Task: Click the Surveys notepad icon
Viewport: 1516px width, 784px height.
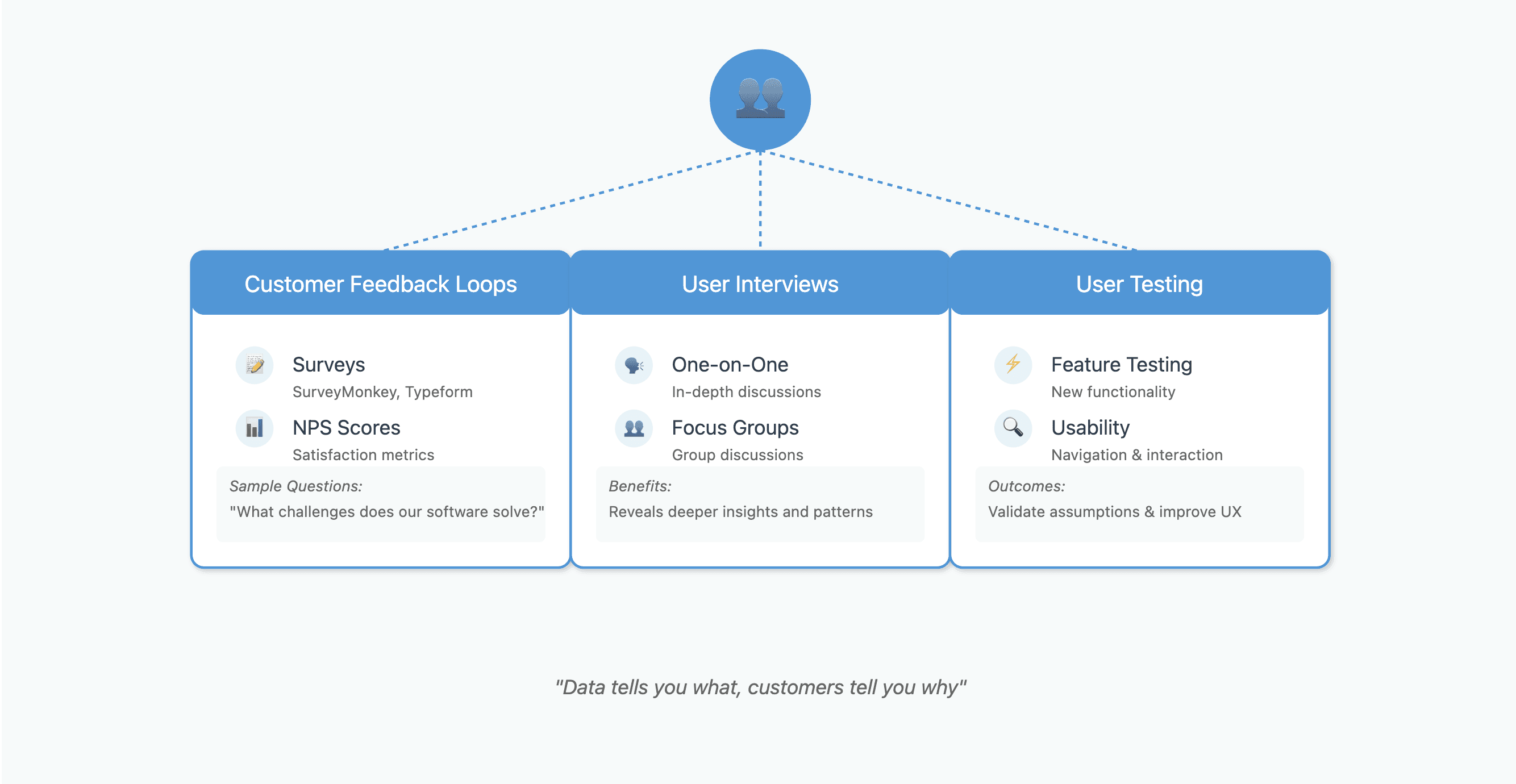Action: [x=254, y=365]
